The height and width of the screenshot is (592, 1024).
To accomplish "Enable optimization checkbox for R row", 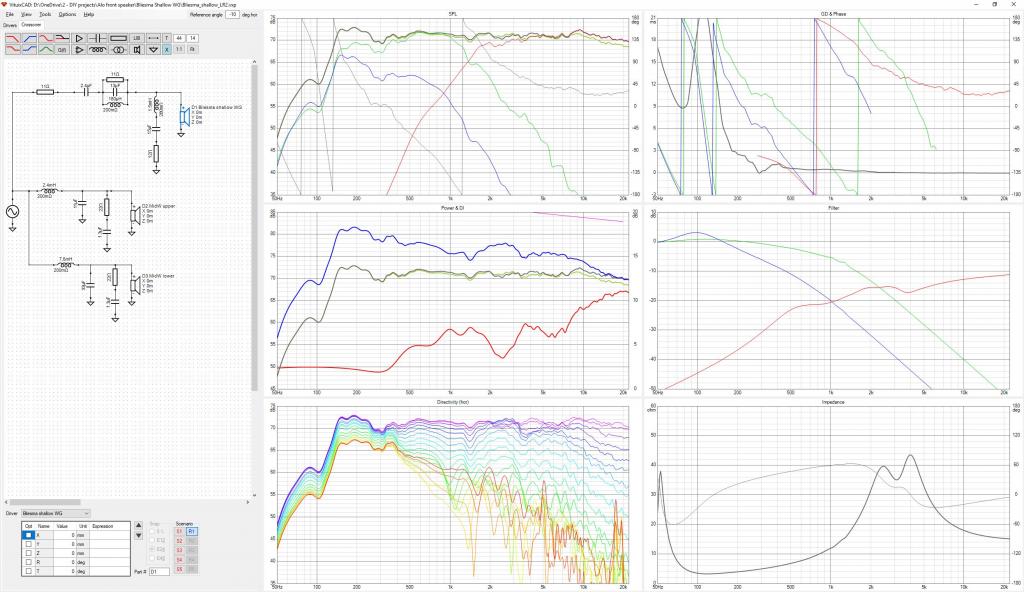I will 28,562.
